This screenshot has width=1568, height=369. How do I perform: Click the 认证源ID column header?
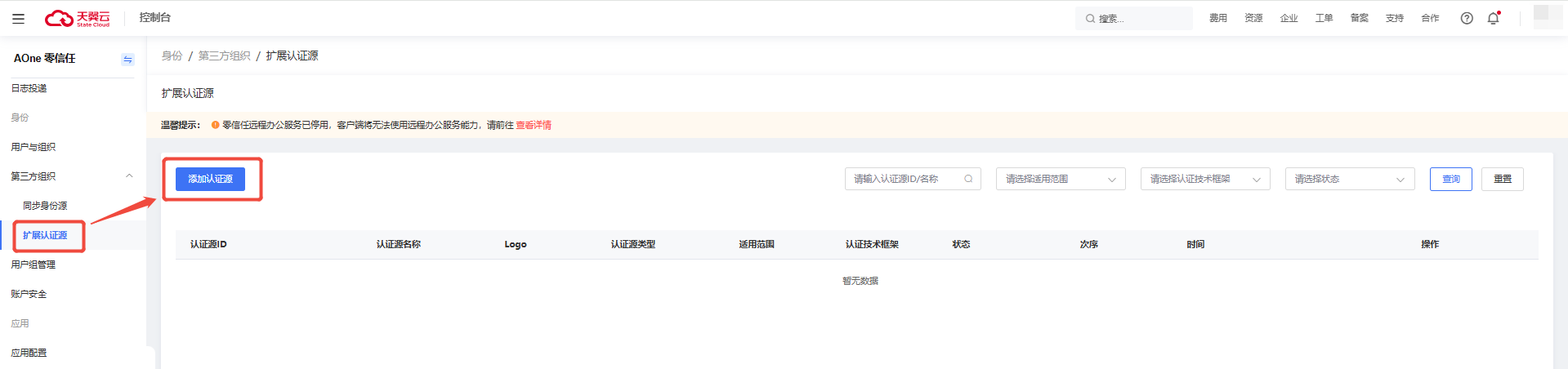pyautogui.click(x=208, y=244)
